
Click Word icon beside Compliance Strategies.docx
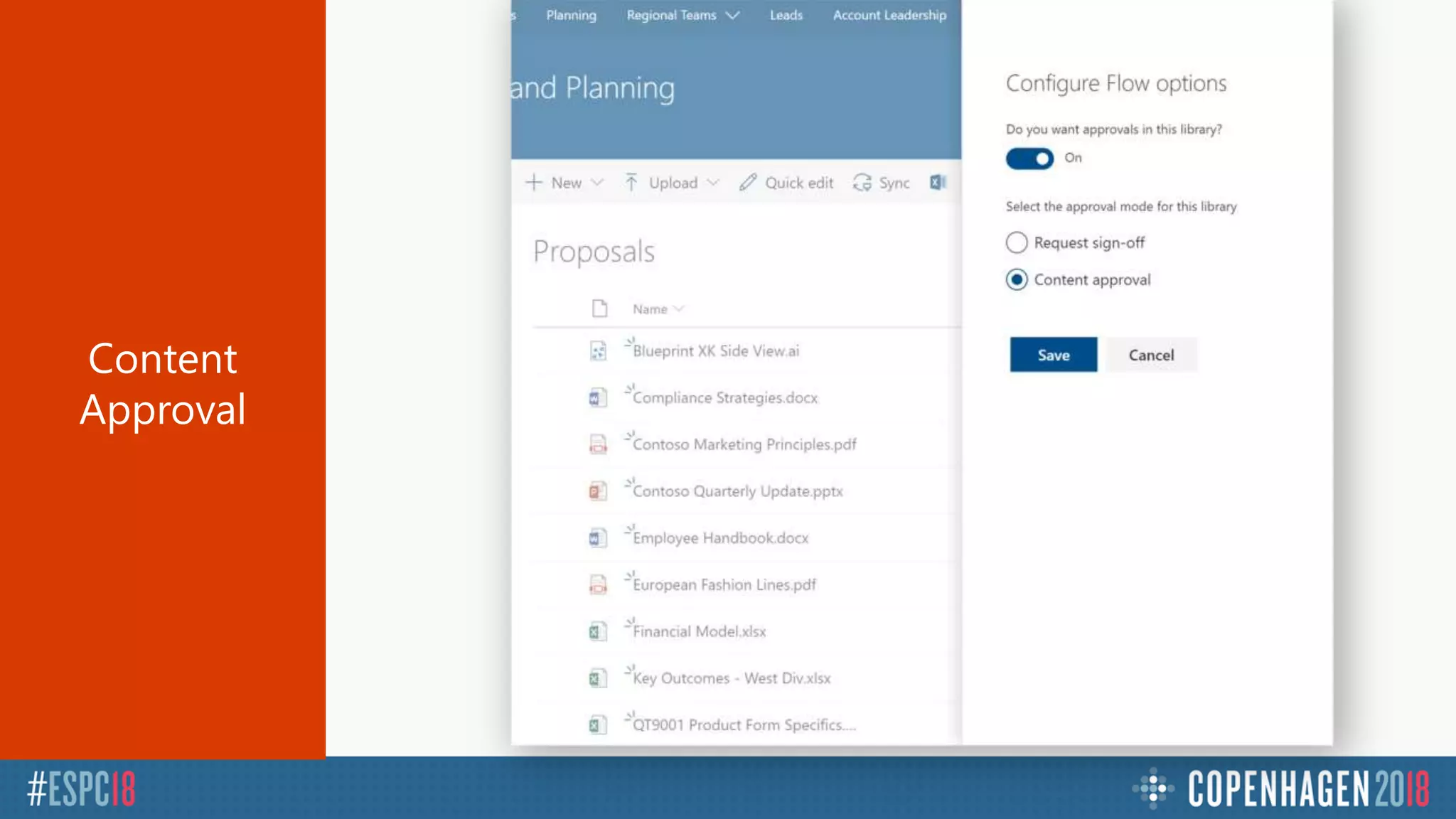click(x=598, y=398)
